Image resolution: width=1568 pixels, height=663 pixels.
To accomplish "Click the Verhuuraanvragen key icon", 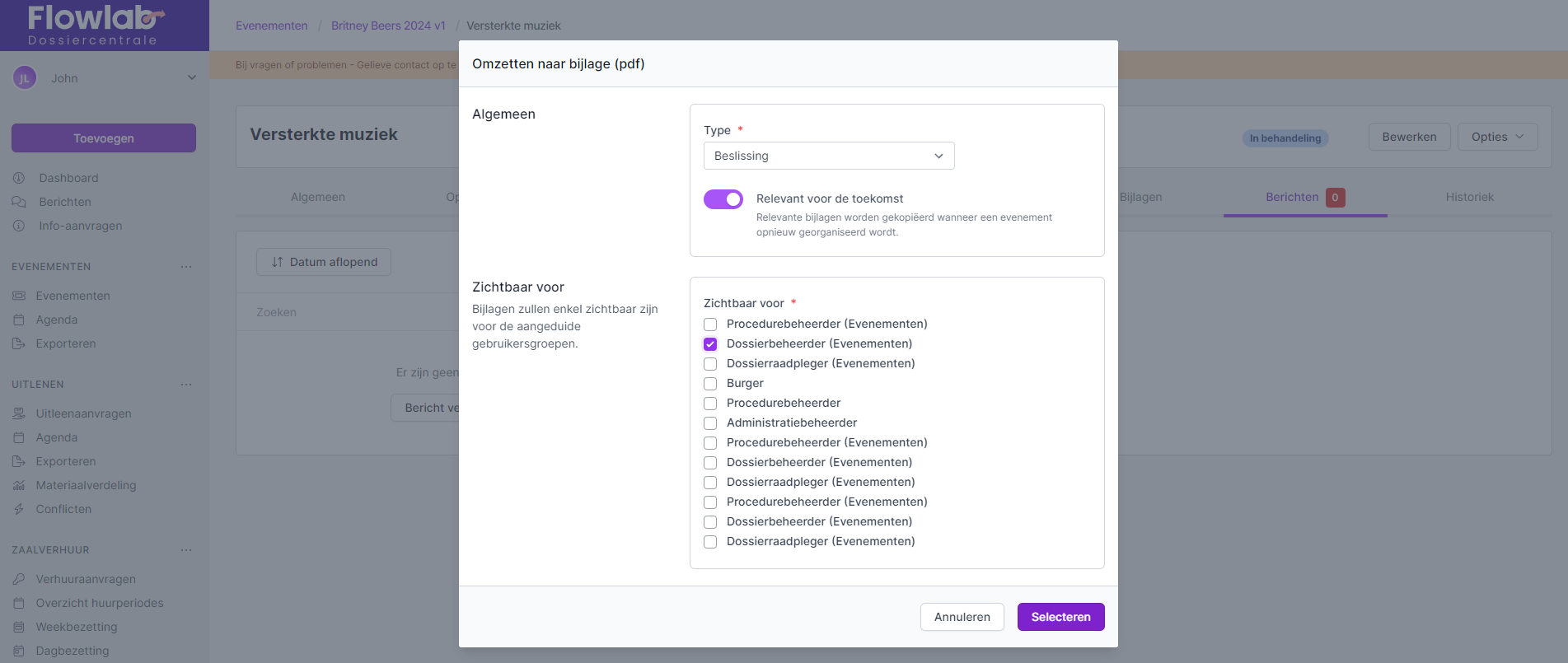I will coord(19,579).
